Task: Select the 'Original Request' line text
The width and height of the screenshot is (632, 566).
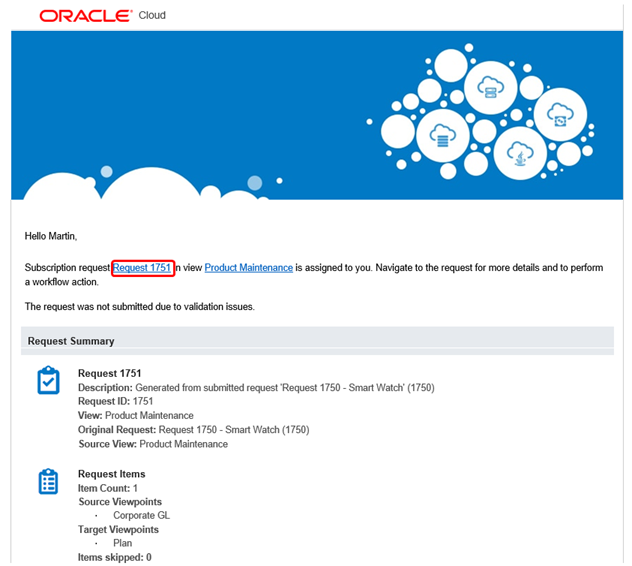Action: click(x=194, y=430)
